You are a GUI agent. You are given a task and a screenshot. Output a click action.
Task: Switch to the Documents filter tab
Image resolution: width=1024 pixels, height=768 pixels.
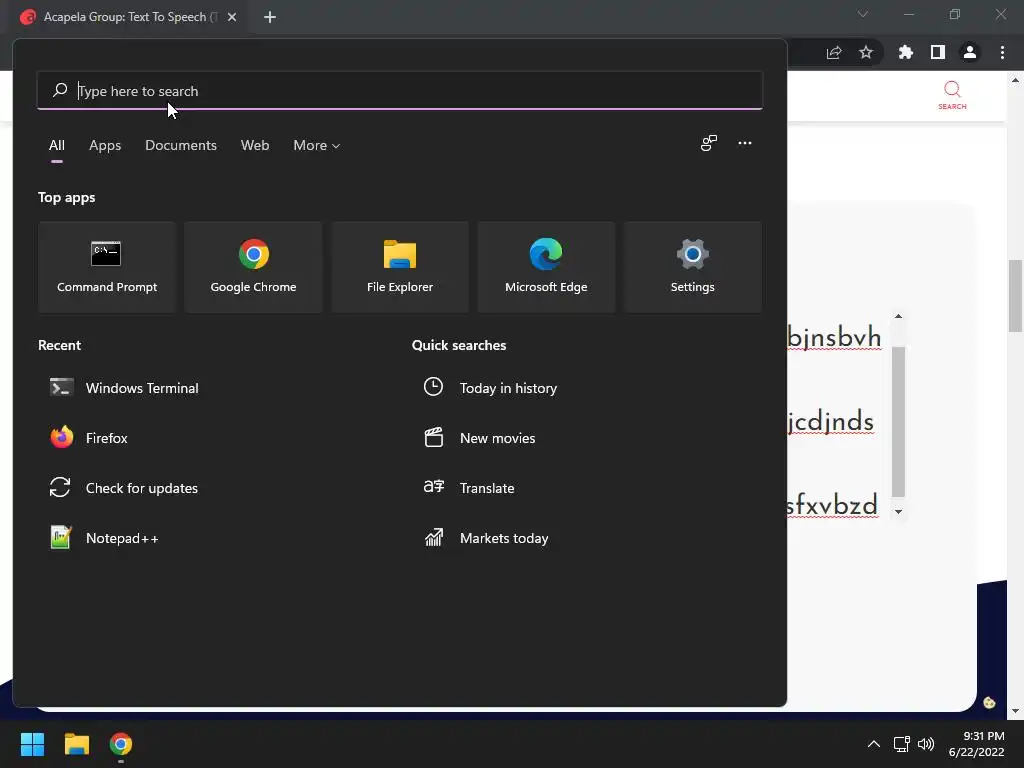(x=181, y=145)
